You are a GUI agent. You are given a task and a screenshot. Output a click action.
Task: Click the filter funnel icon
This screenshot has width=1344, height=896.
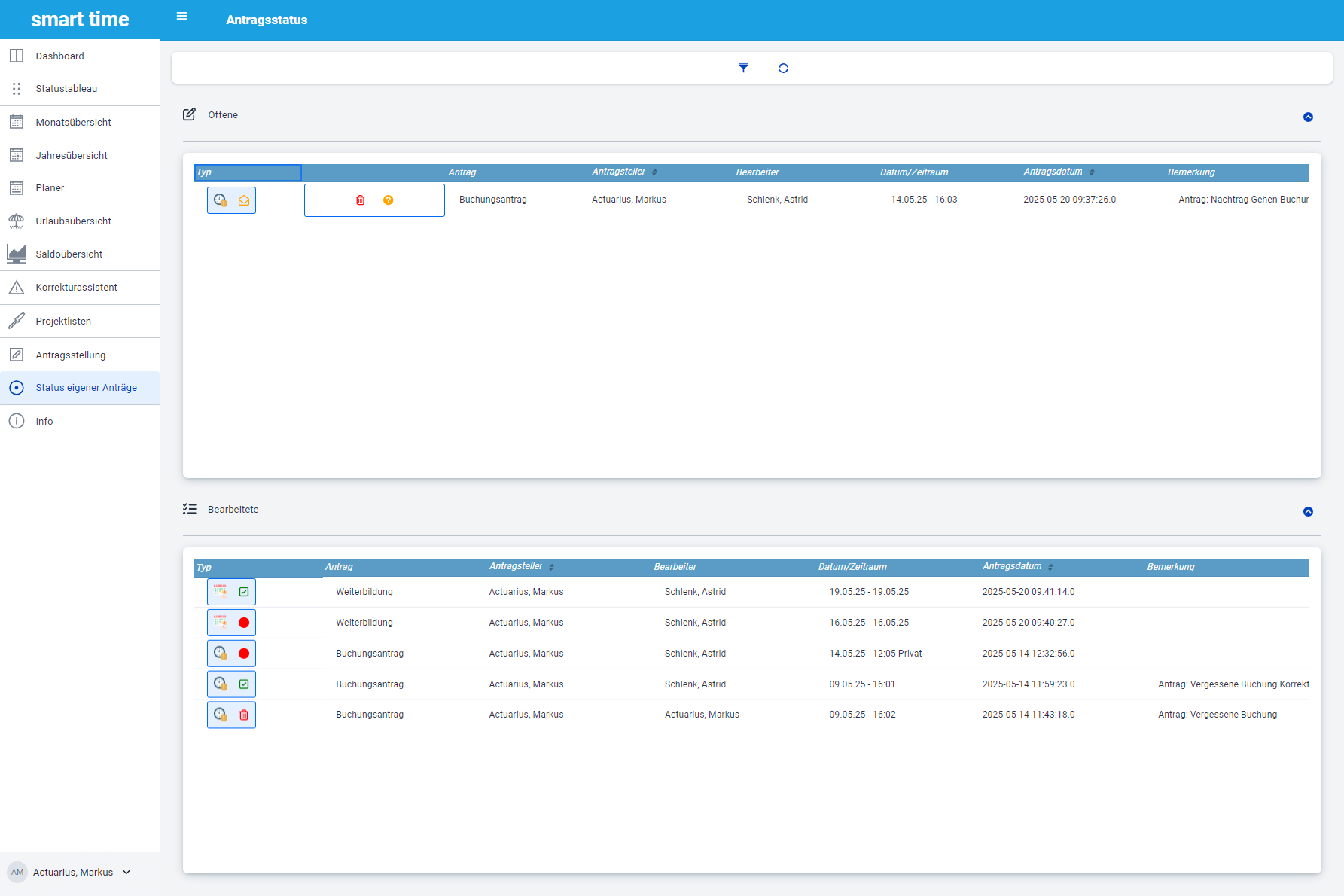click(743, 68)
